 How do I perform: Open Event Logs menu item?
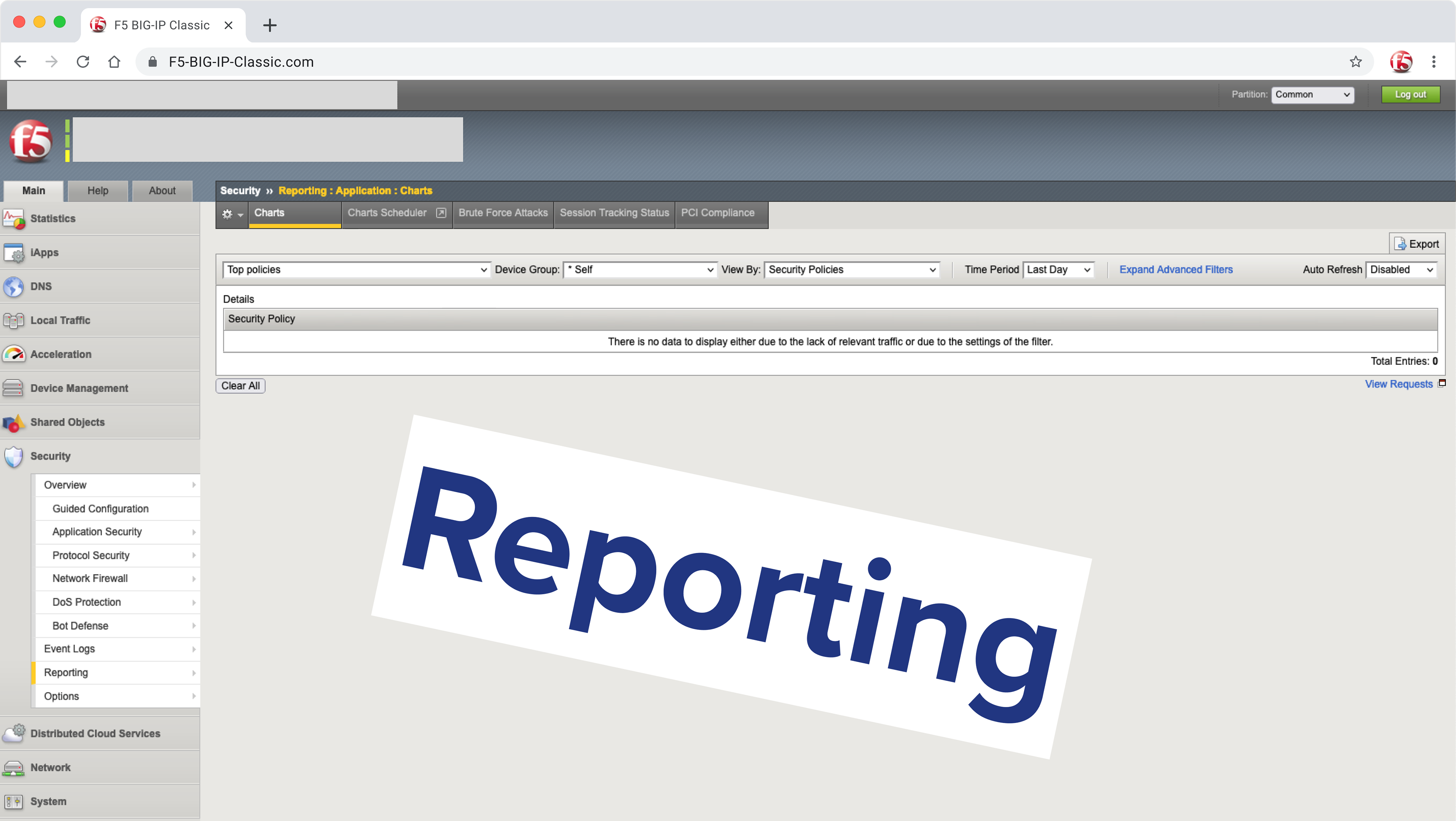[x=118, y=649]
